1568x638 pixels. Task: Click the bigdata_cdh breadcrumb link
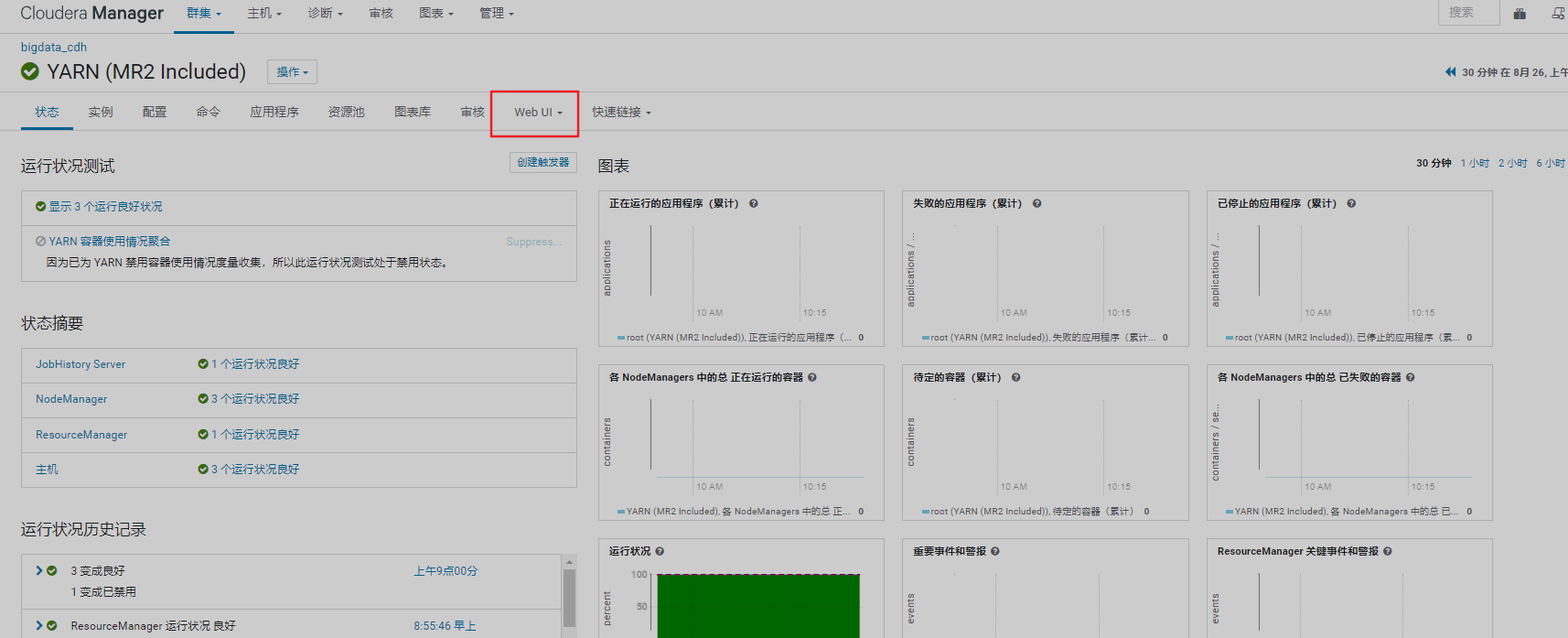pos(54,47)
